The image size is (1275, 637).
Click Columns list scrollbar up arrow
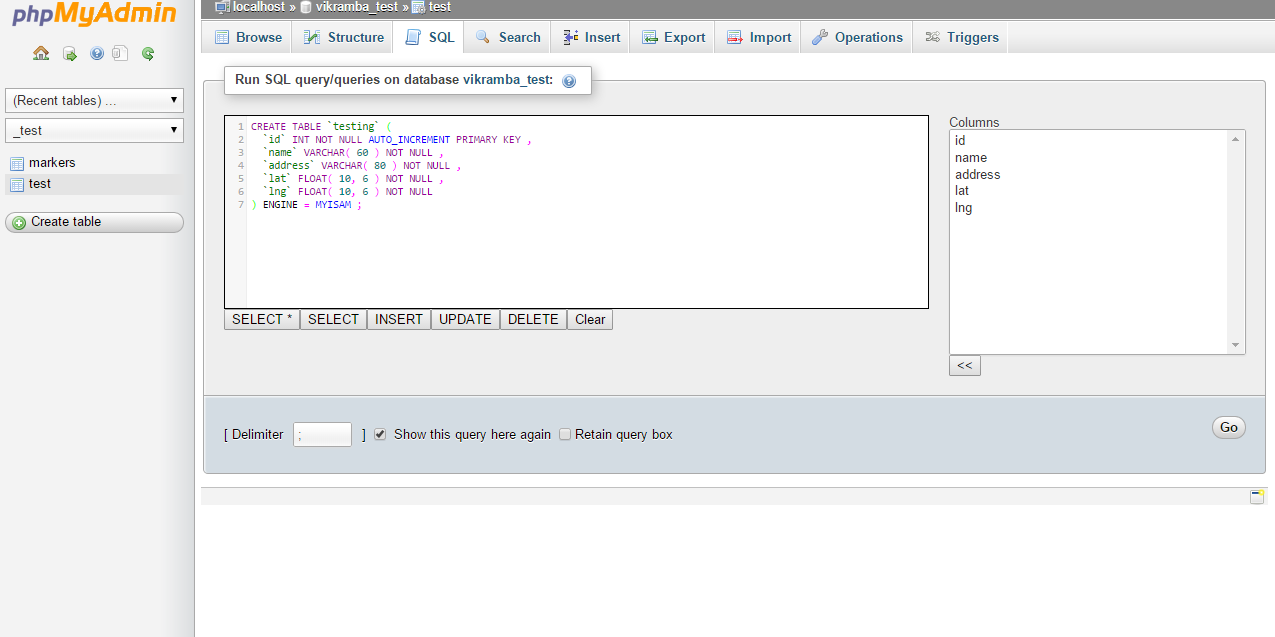coord(1237,140)
